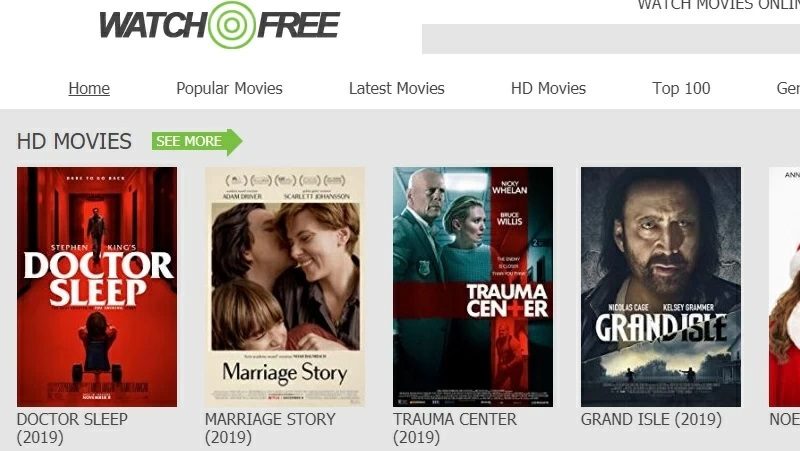Open the Home menu link

[89, 88]
